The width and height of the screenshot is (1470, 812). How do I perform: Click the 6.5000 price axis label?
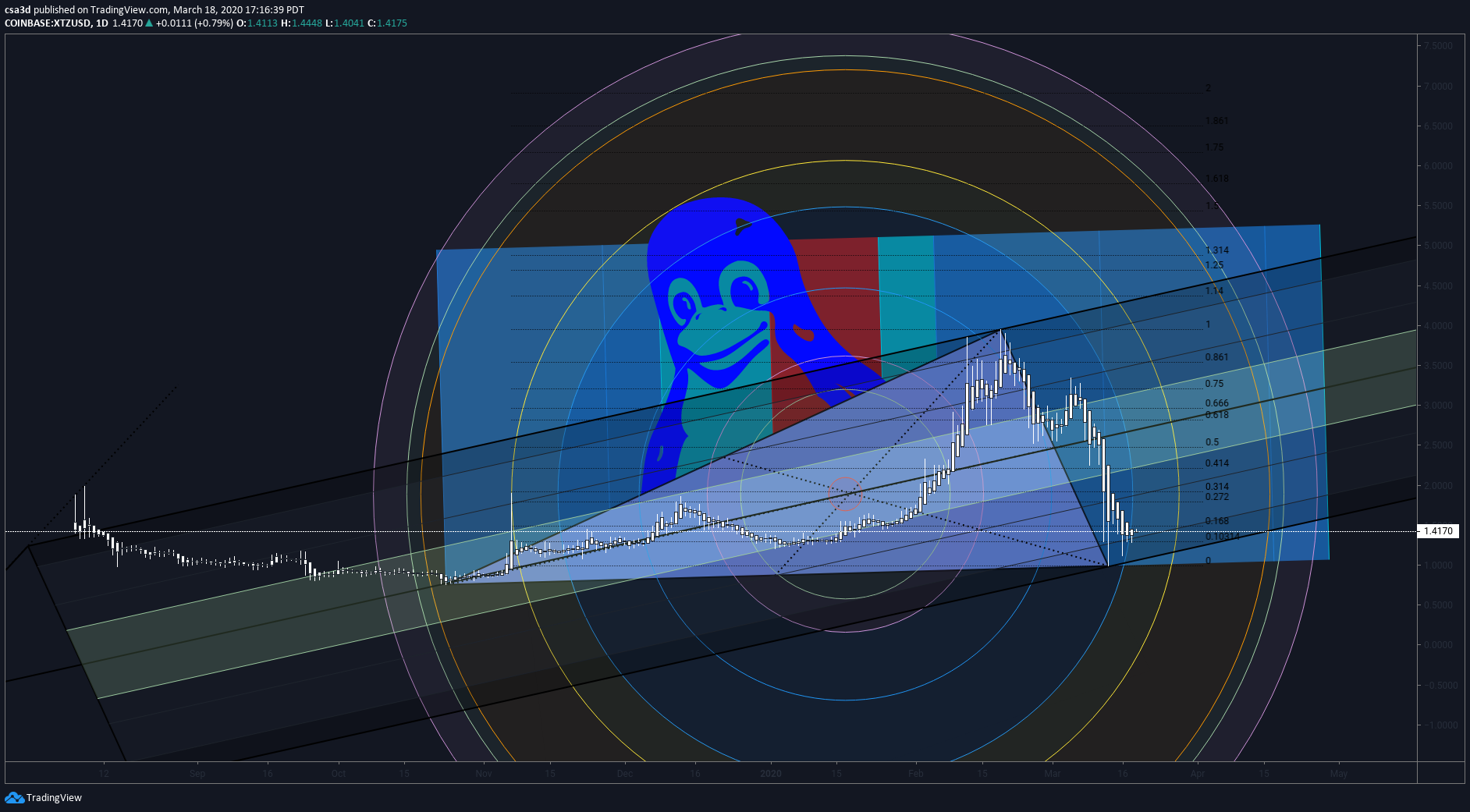point(1438,126)
